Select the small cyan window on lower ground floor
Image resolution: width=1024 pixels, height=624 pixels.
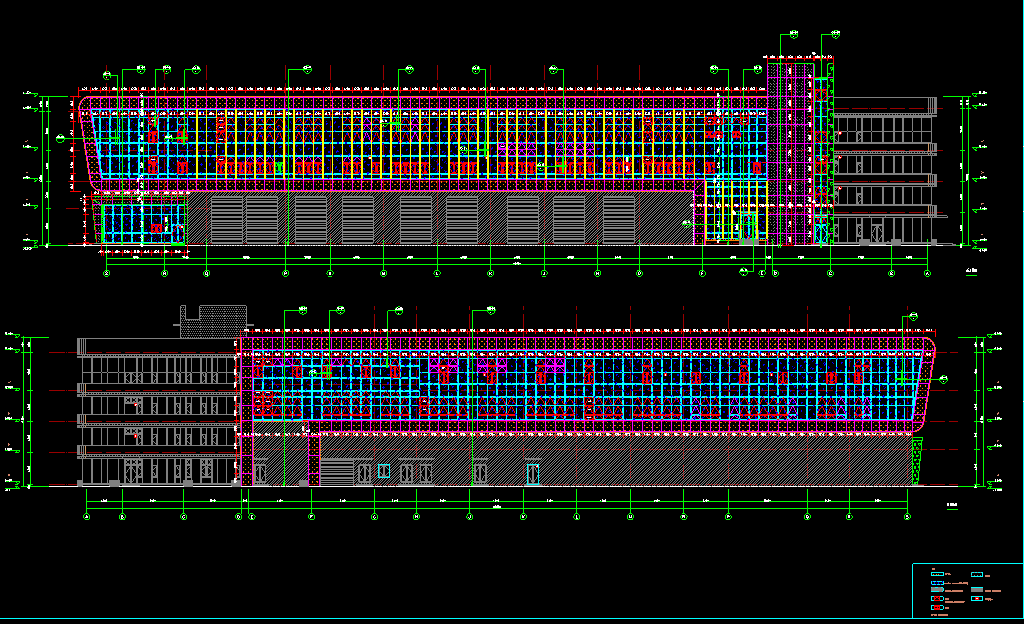384,470
